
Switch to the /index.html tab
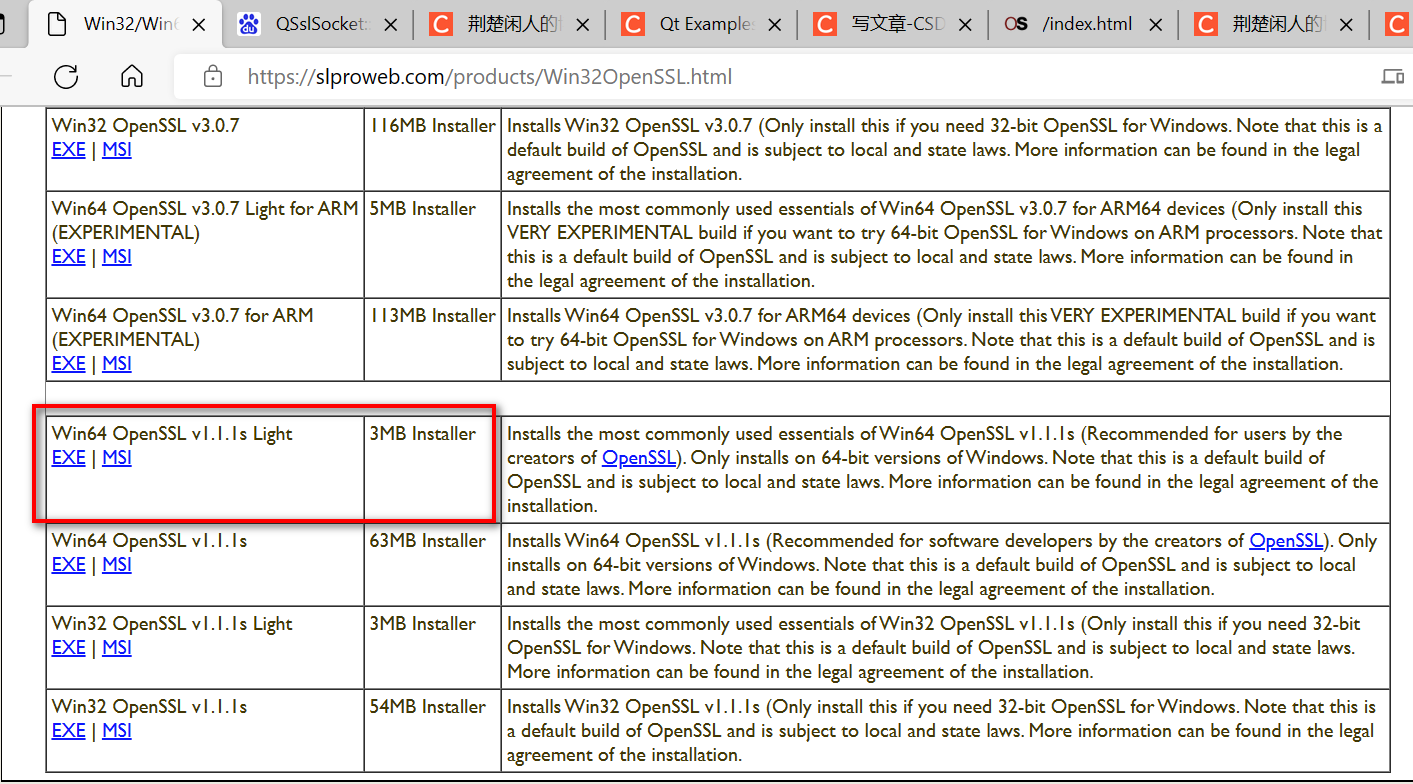[x=1084, y=24]
